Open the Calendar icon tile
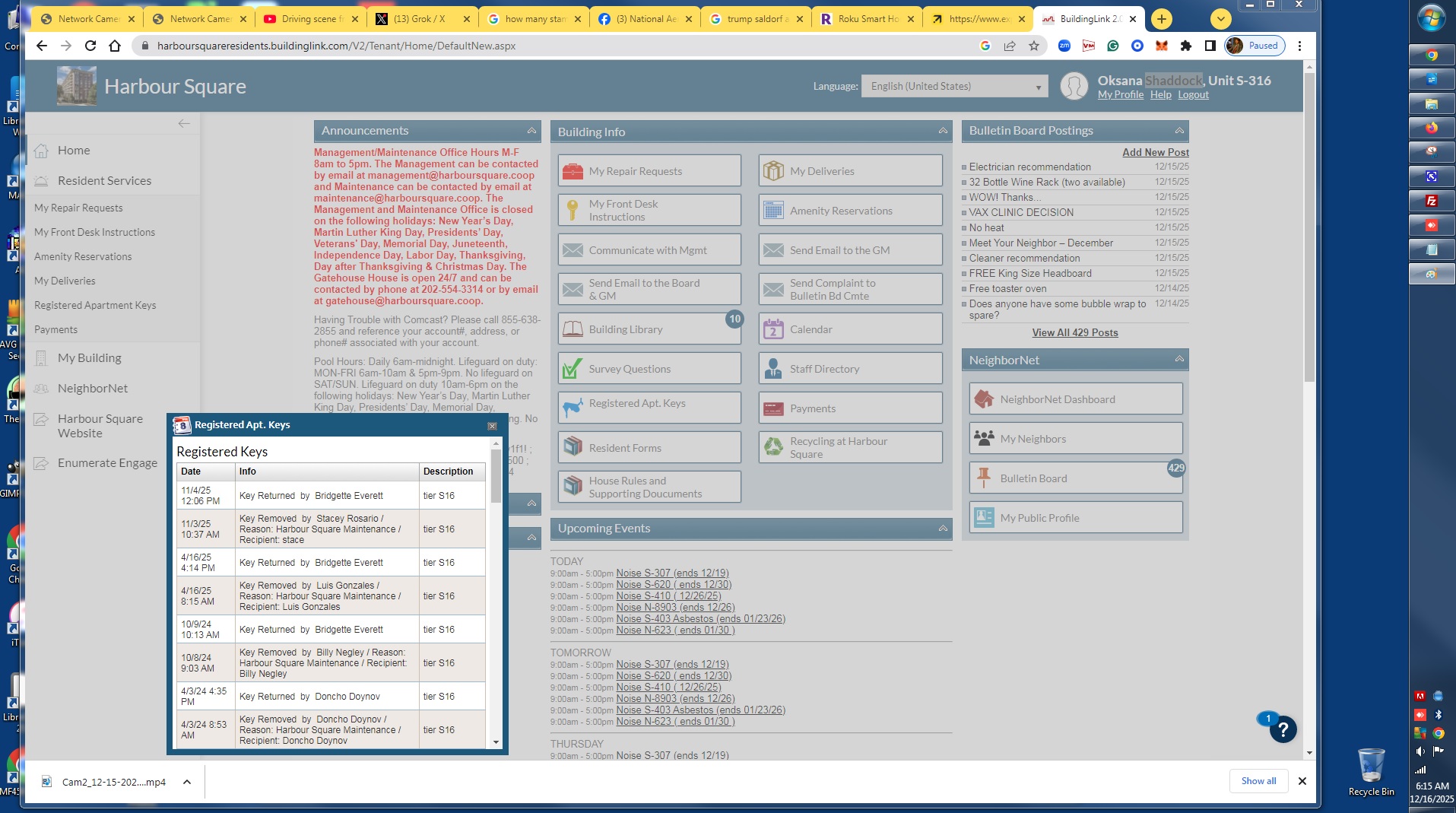 click(x=773, y=329)
